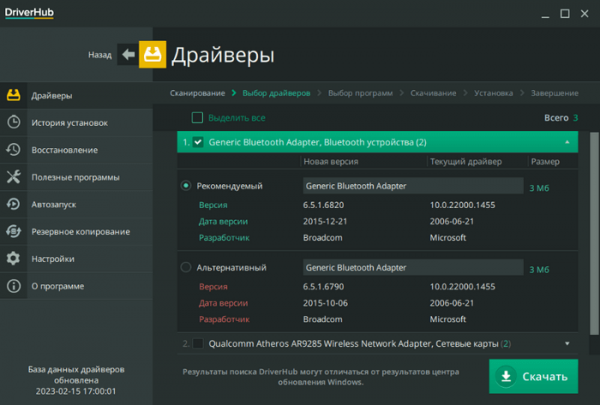Select the Альтернативный driver radio button
Screen dimensions: 600x405
click(186, 267)
